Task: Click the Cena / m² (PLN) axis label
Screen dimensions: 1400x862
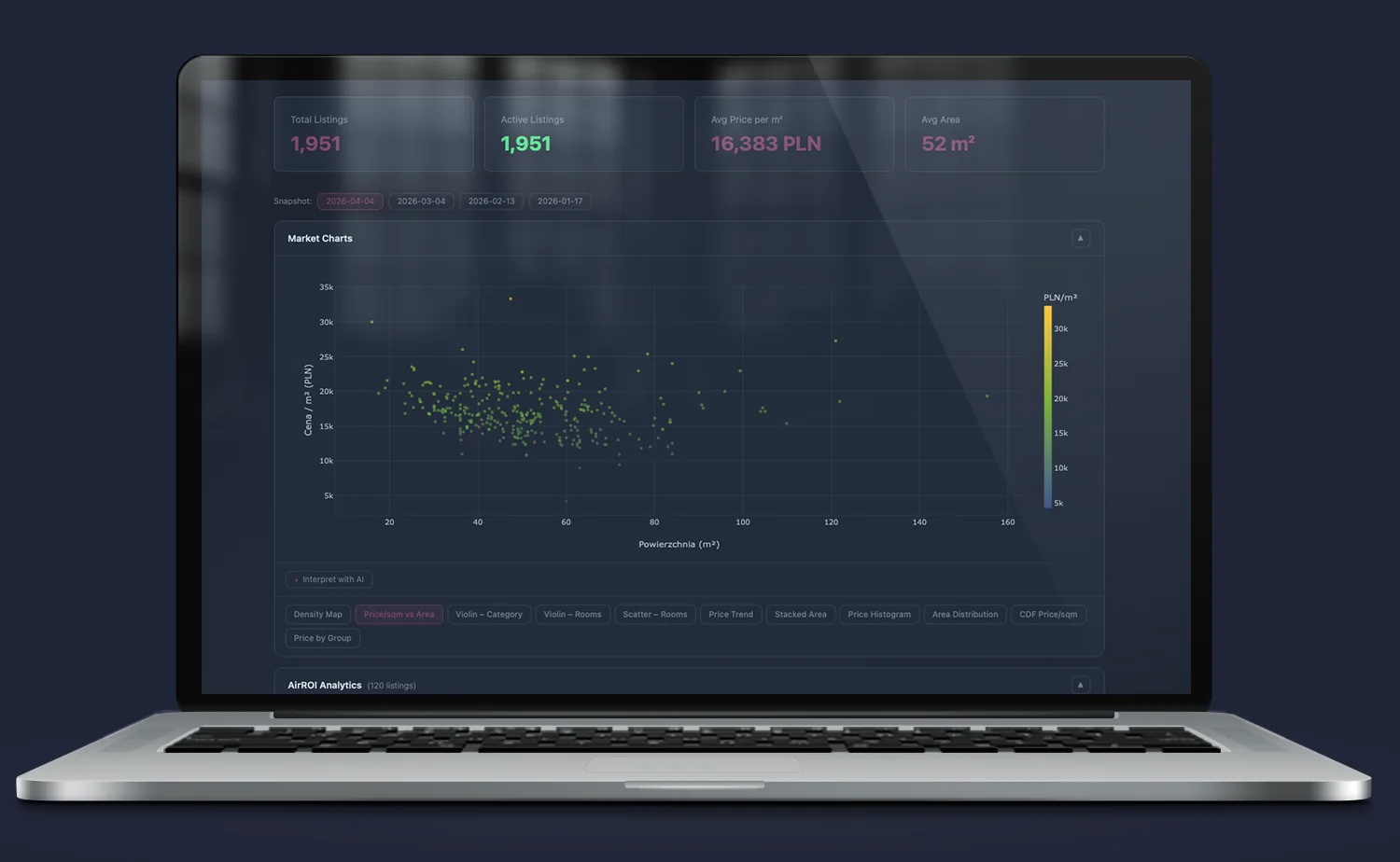Action: [x=308, y=400]
